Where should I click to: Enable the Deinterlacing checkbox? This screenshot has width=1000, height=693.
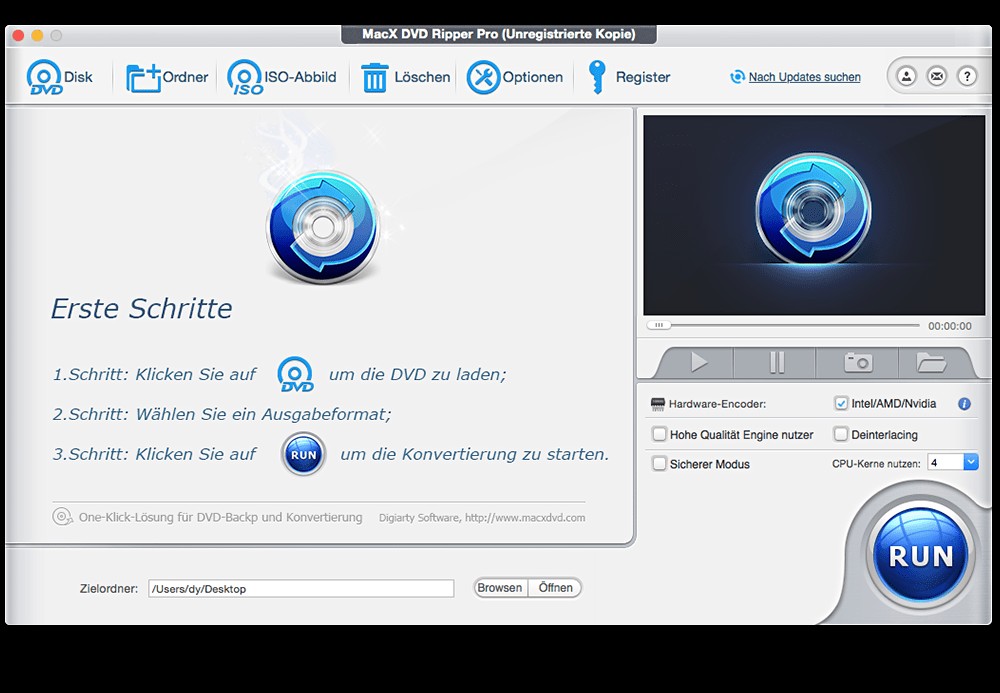pos(841,434)
